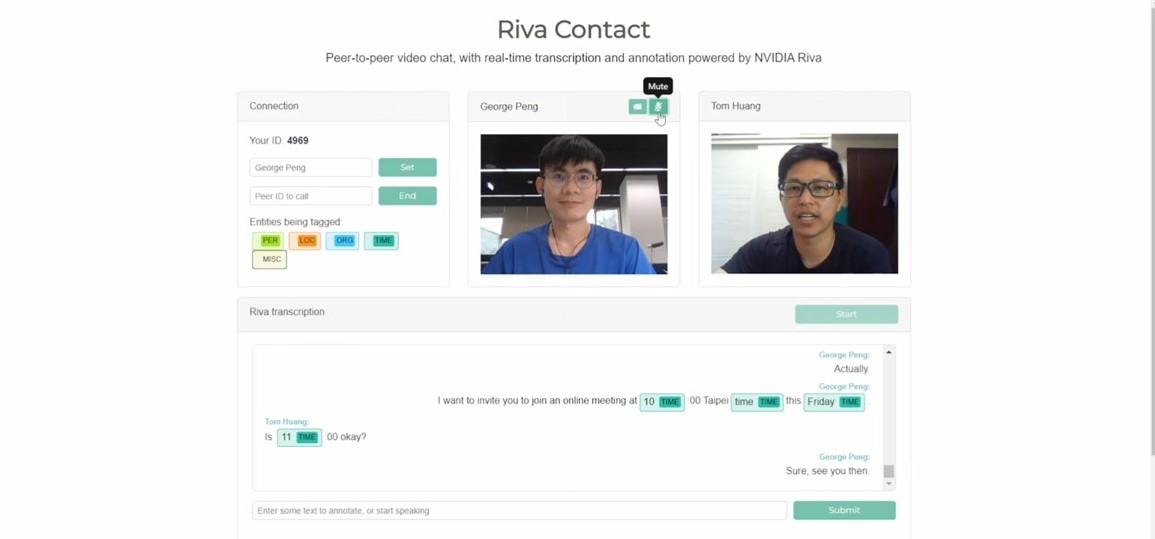The height and width of the screenshot is (539, 1155).
Task: Start Riva transcription
Action: 846,314
